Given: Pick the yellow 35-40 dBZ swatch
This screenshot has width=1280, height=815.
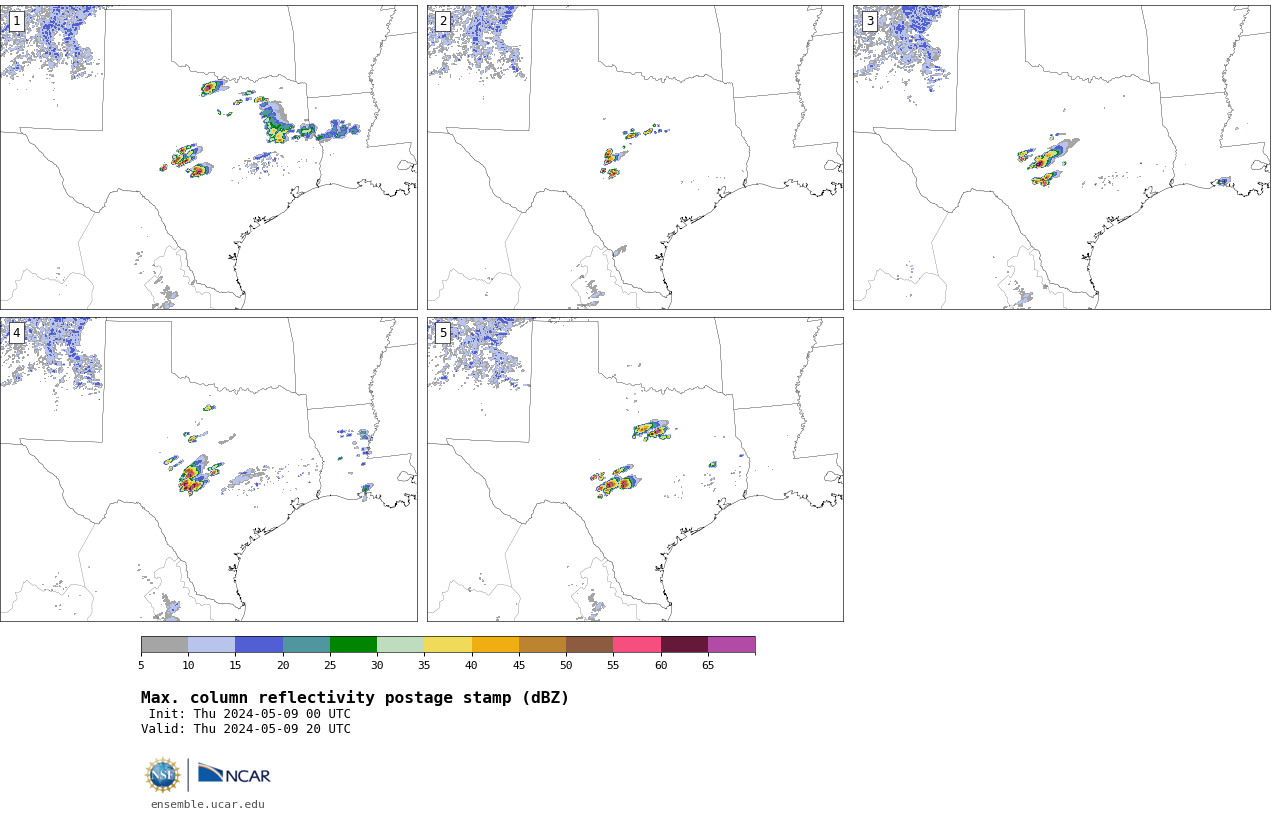Looking at the screenshot, I should [x=448, y=644].
